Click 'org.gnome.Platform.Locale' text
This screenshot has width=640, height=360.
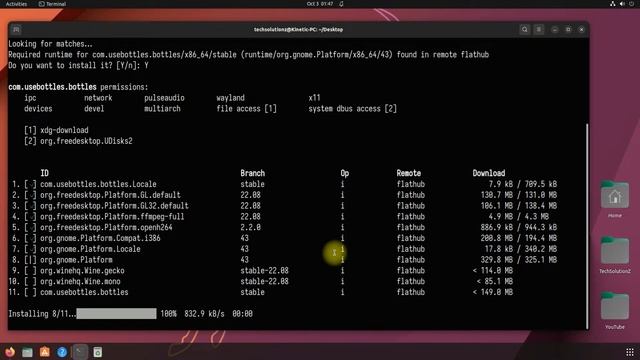[x=90, y=249]
